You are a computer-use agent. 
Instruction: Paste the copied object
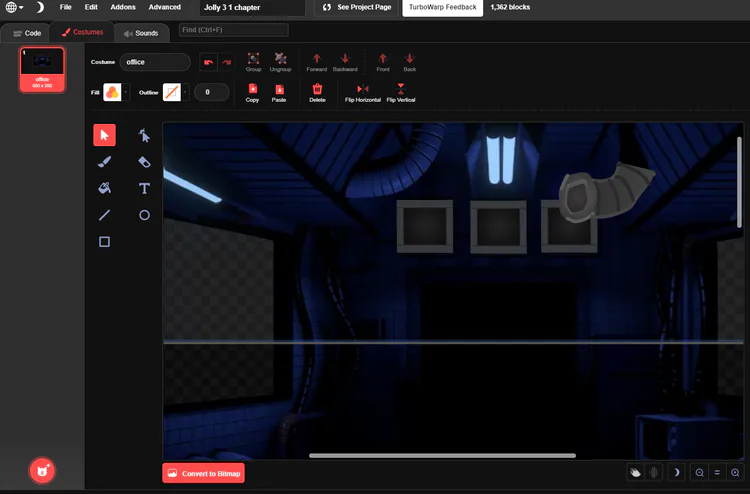coord(279,93)
